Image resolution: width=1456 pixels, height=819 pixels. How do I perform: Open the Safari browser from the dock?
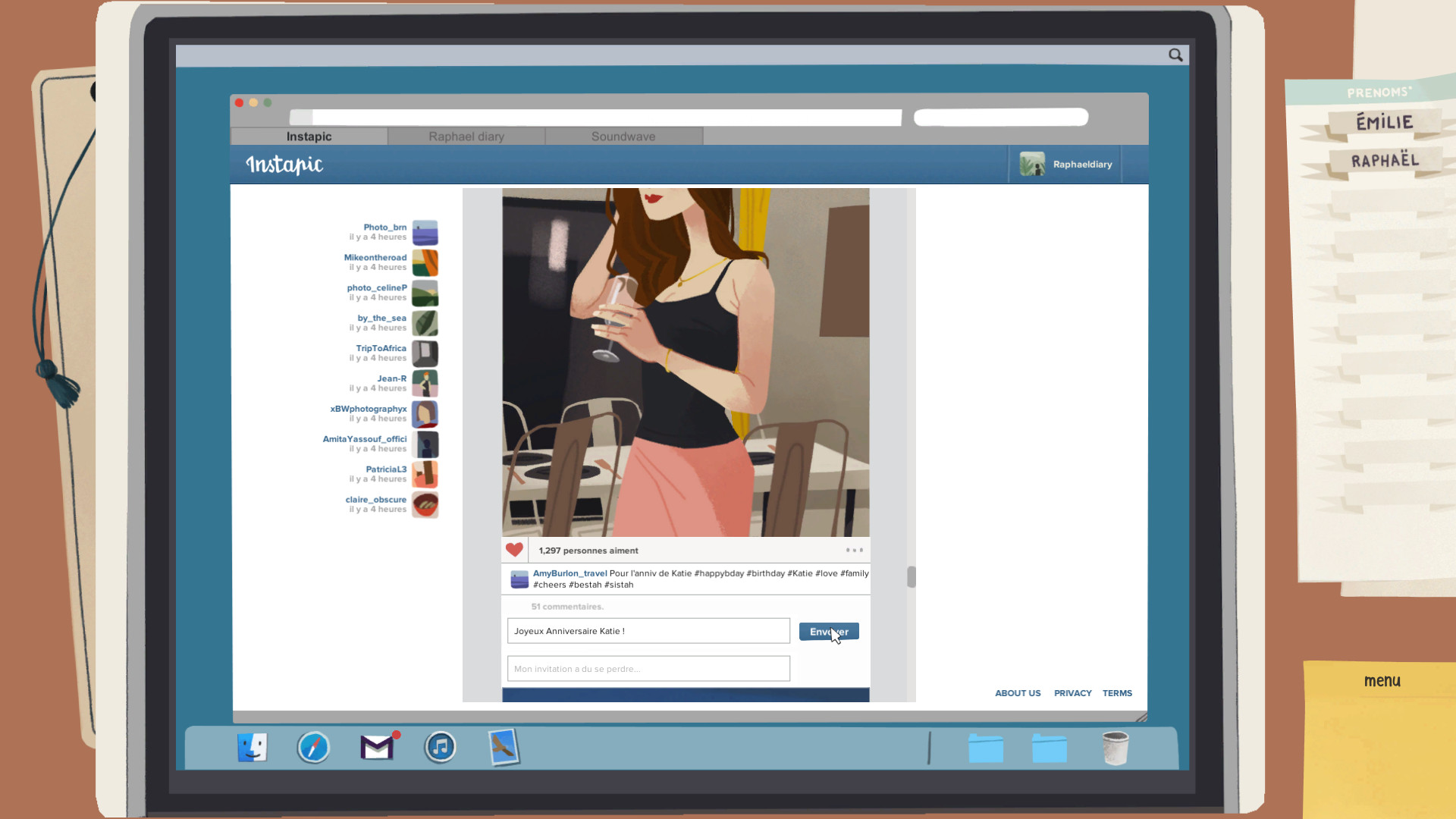coord(314,747)
